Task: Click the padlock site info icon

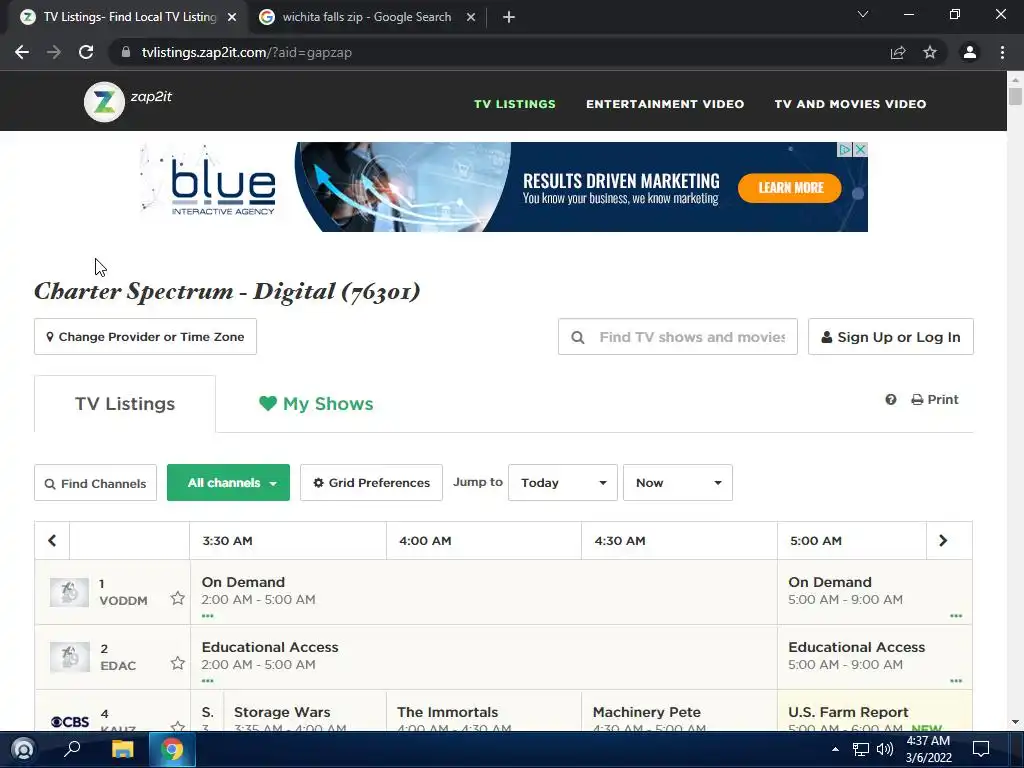Action: click(x=126, y=52)
